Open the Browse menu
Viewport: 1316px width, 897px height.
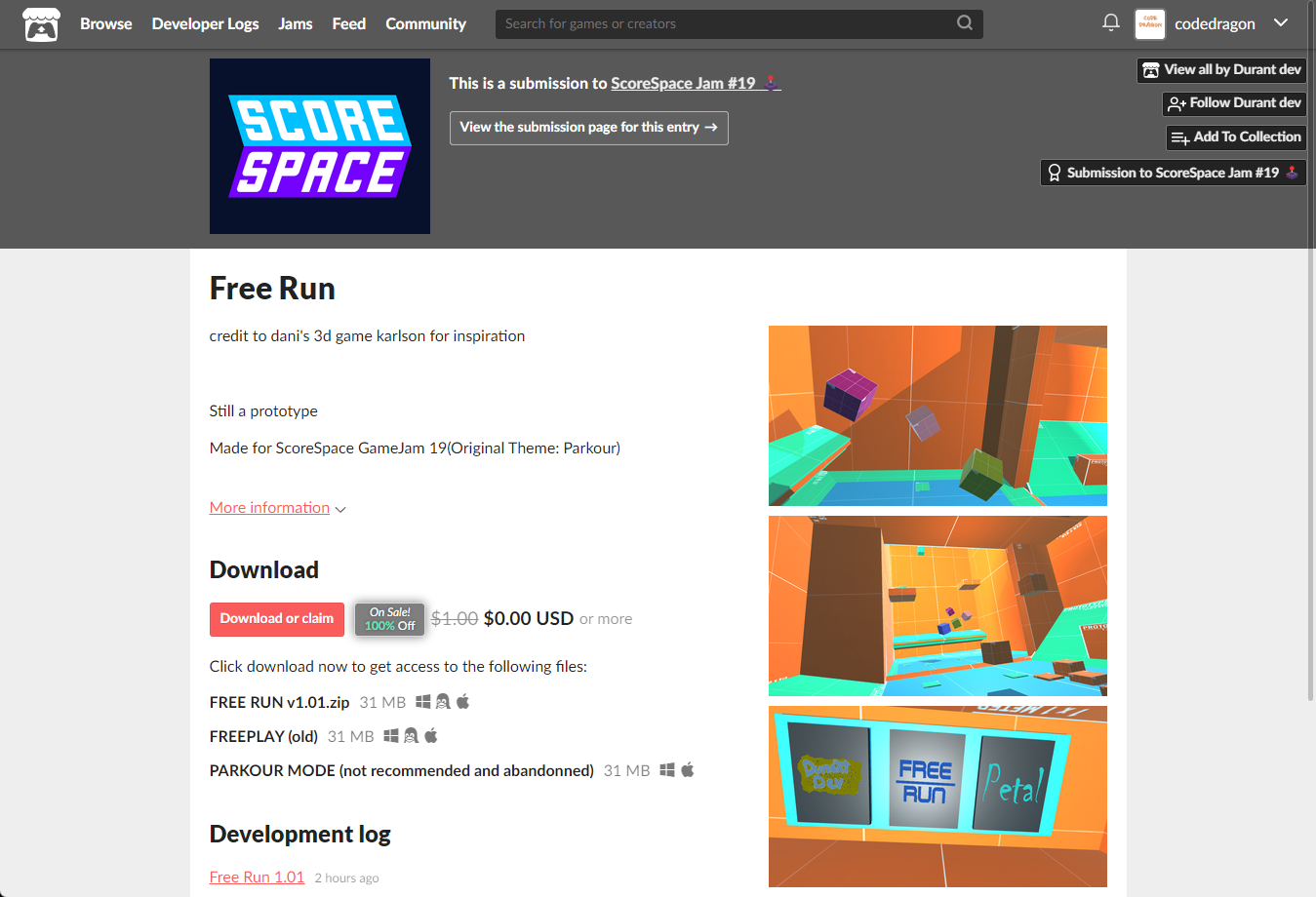coord(105,23)
